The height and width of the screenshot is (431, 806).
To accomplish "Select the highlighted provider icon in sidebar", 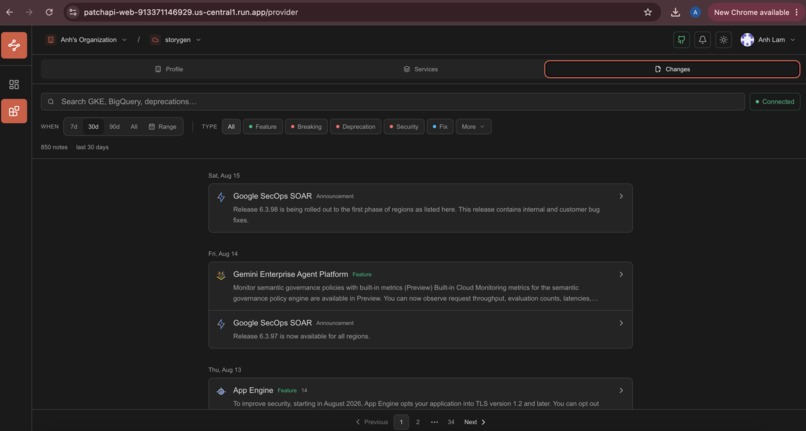I will tap(14, 111).
